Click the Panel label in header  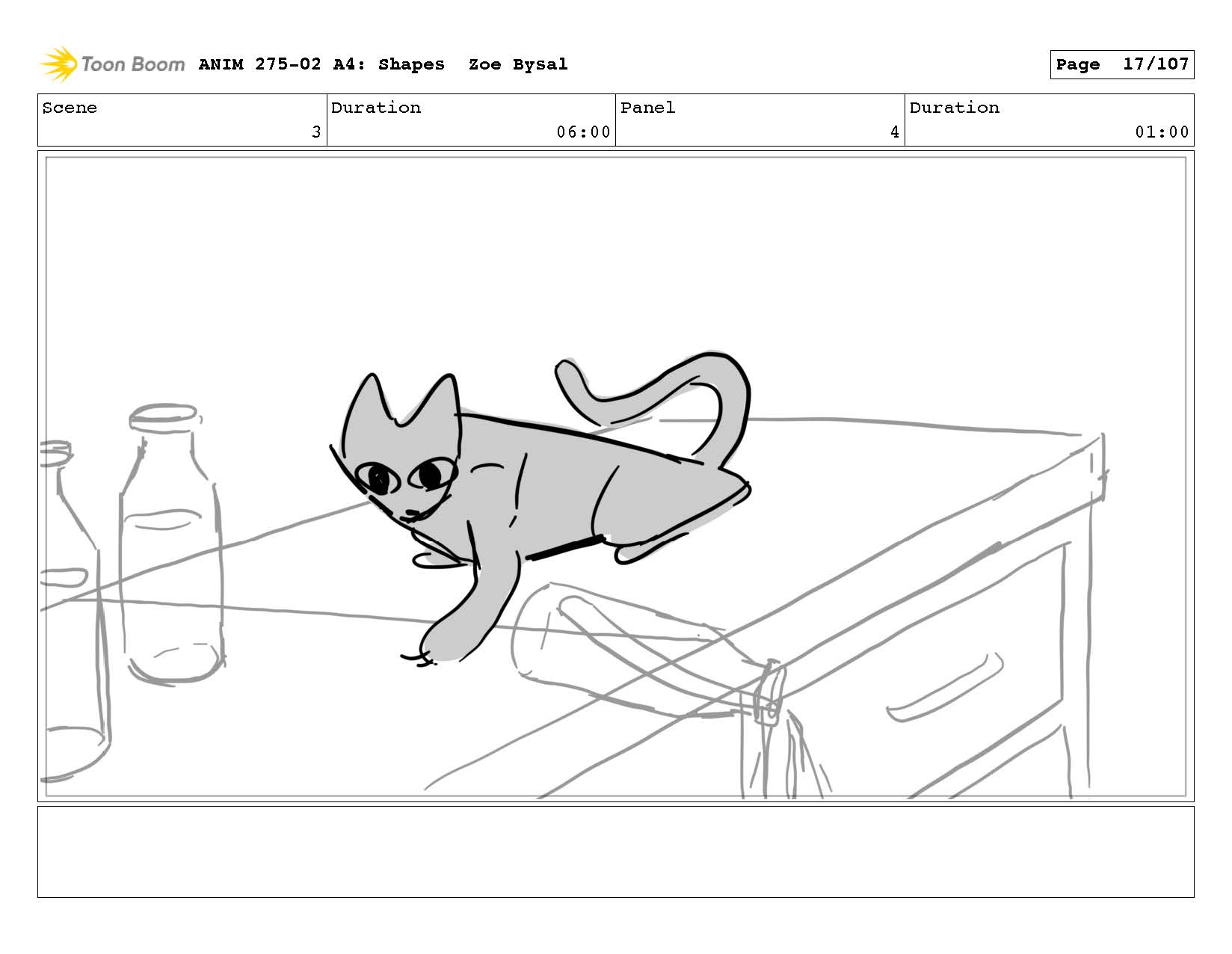[647, 108]
